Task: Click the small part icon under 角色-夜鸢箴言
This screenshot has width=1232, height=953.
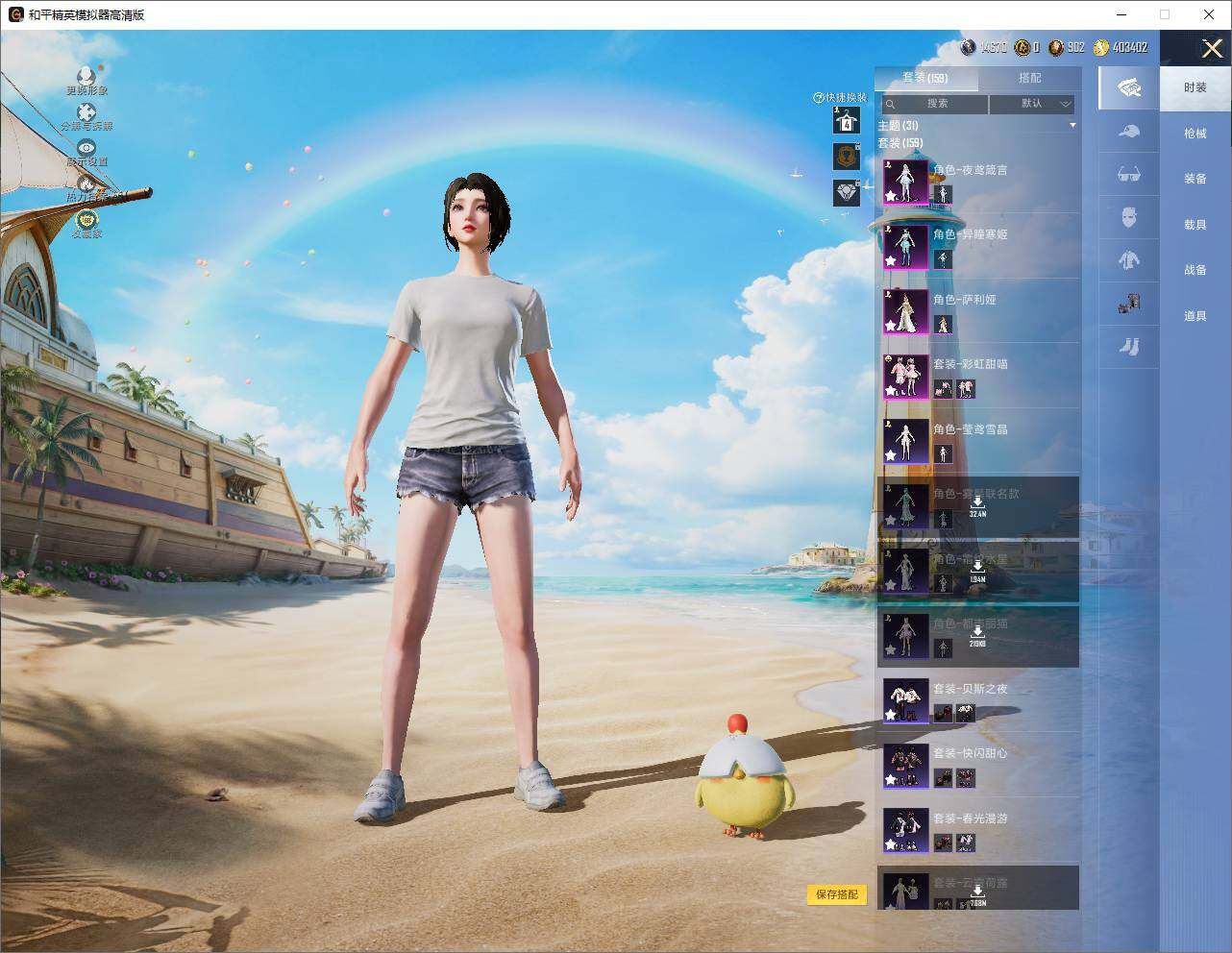Action: pyautogui.click(x=943, y=194)
